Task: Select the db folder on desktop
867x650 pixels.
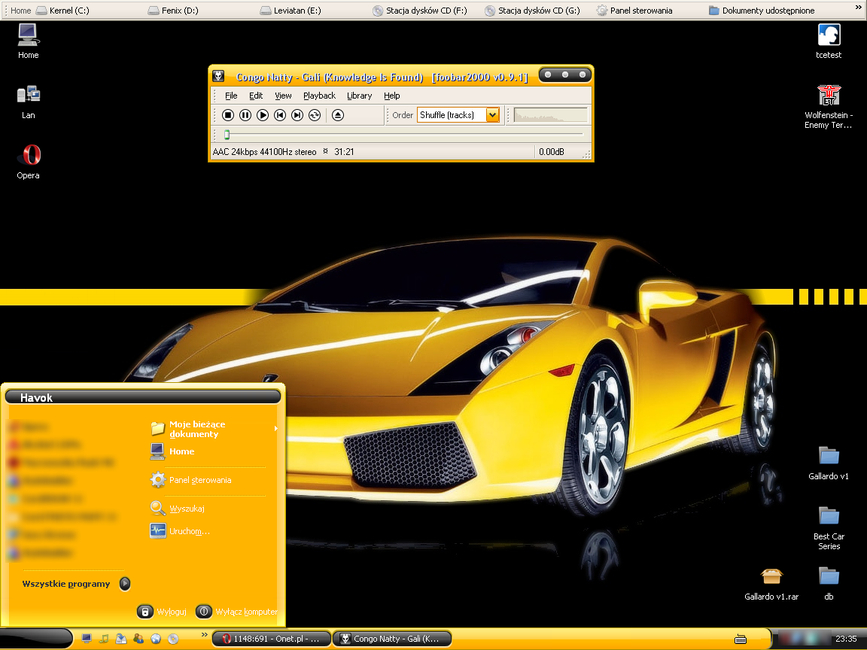Action: point(828,584)
